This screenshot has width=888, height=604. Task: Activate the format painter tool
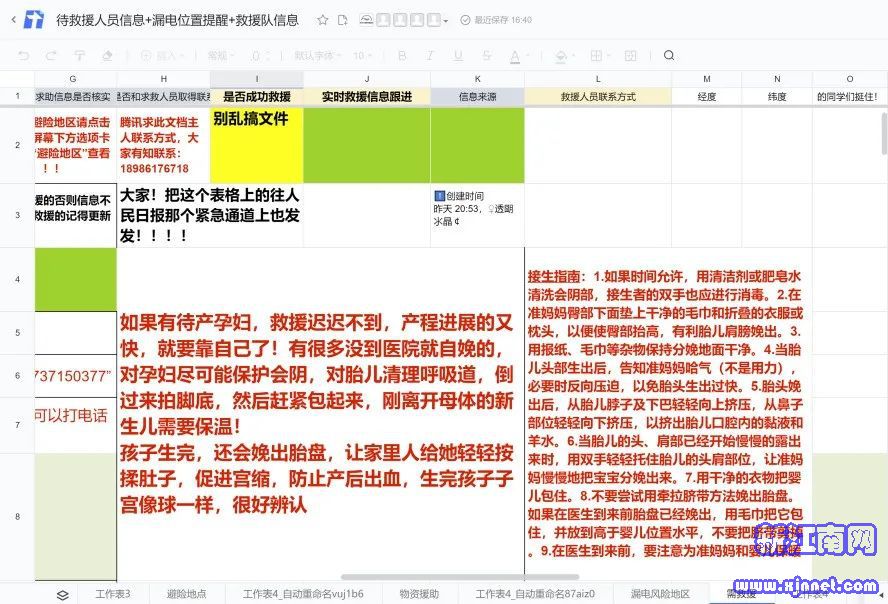[x=79, y=55]
